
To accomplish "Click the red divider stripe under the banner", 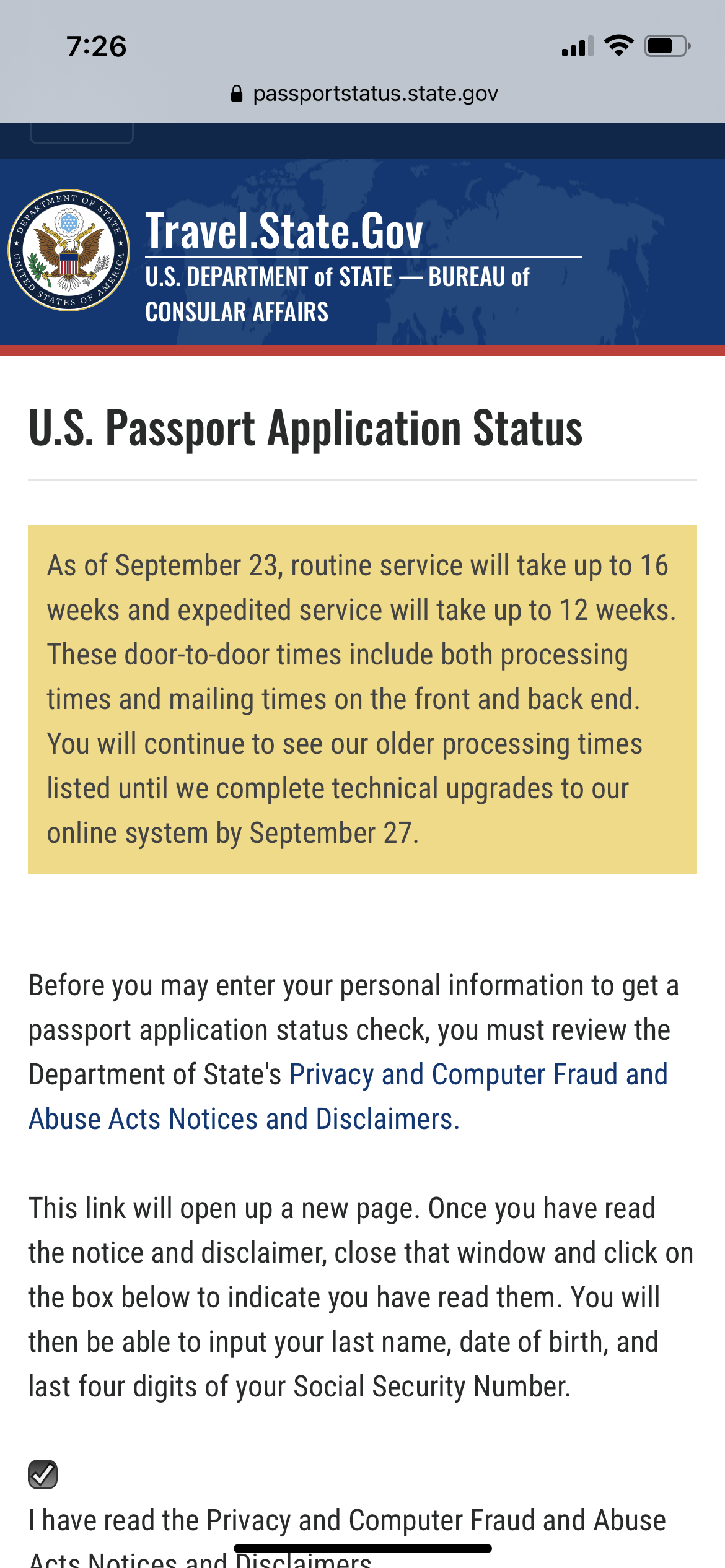I will (x=362, y=351).
